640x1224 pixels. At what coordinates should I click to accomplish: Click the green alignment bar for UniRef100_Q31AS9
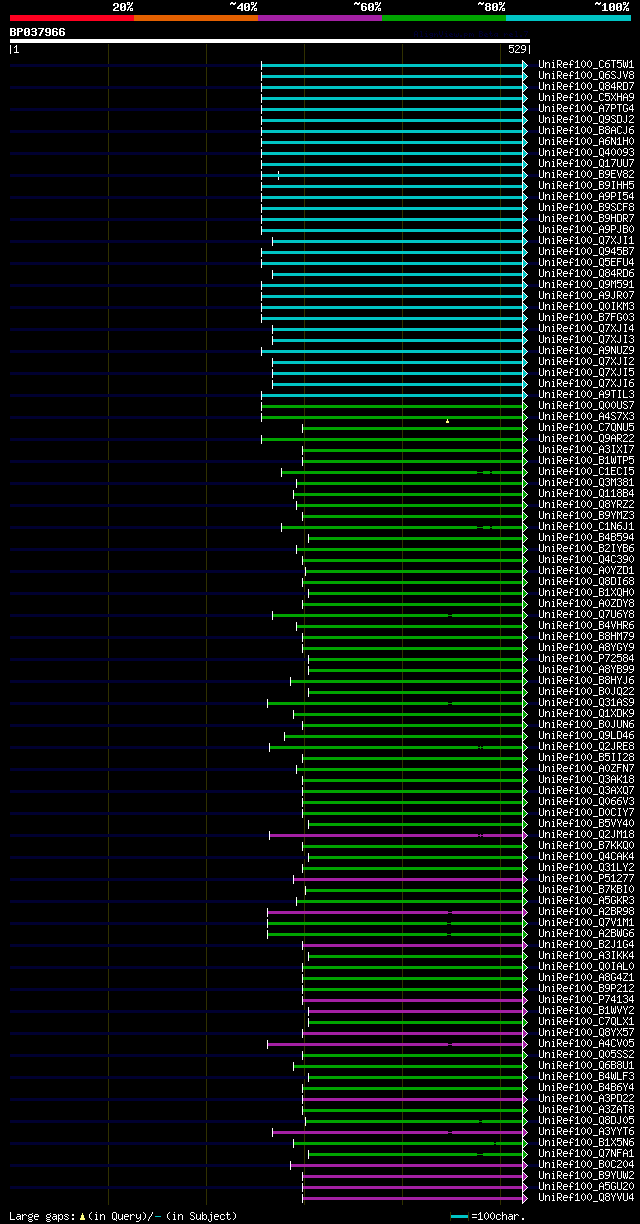[397, 703]
